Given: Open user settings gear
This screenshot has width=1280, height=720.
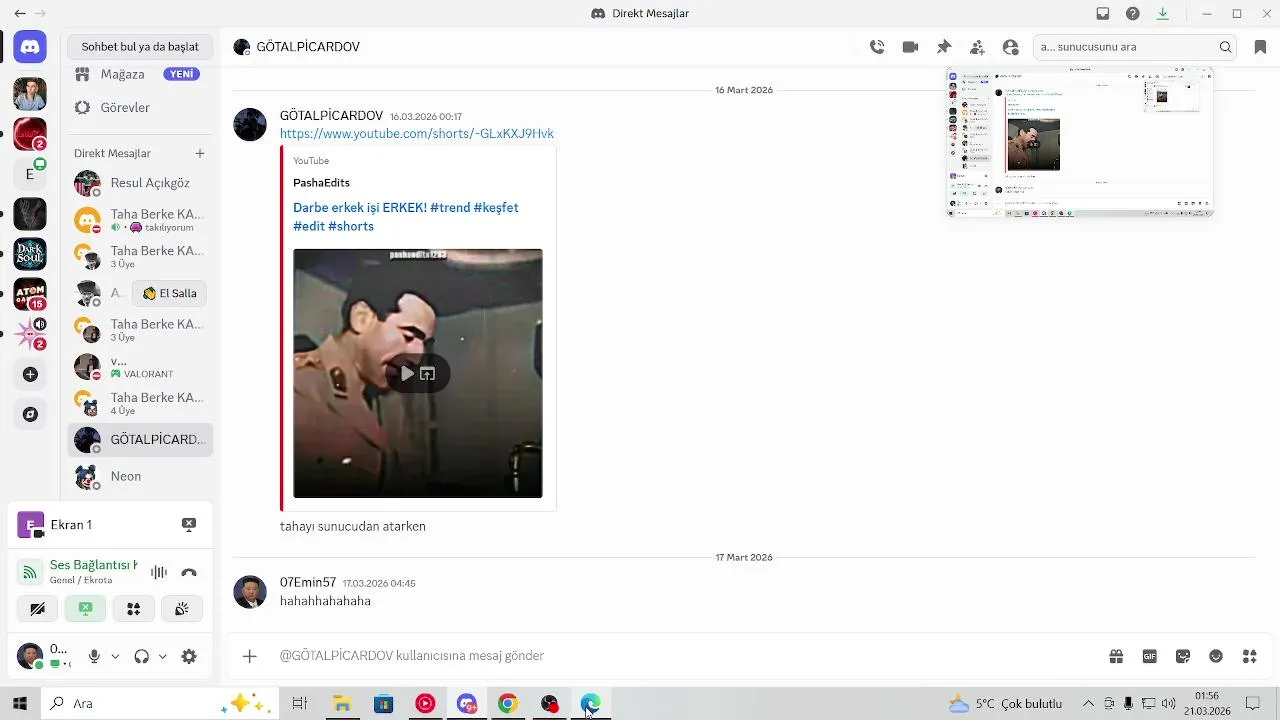Looking at the screenshot, I should tap(189, 656).
